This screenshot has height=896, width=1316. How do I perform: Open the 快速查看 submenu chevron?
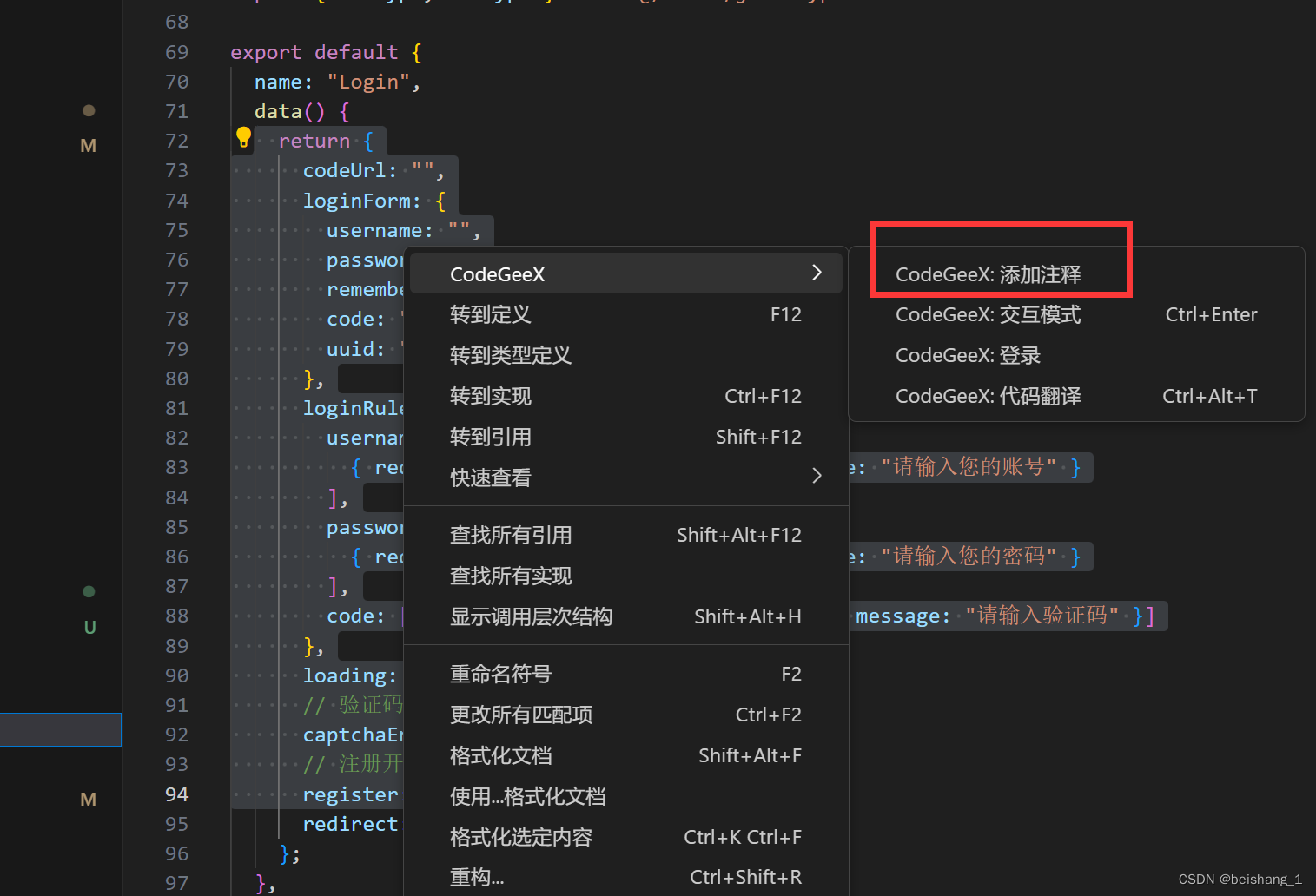coord(815,477)
